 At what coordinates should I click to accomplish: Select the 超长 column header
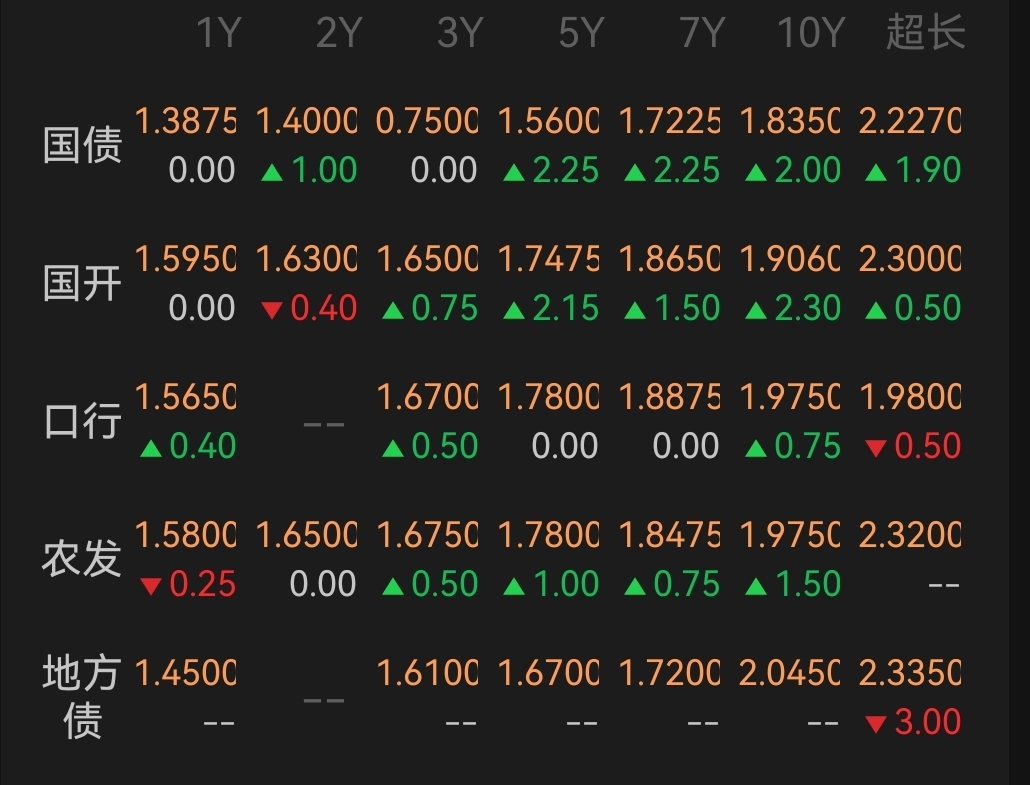tap(925, 34)
